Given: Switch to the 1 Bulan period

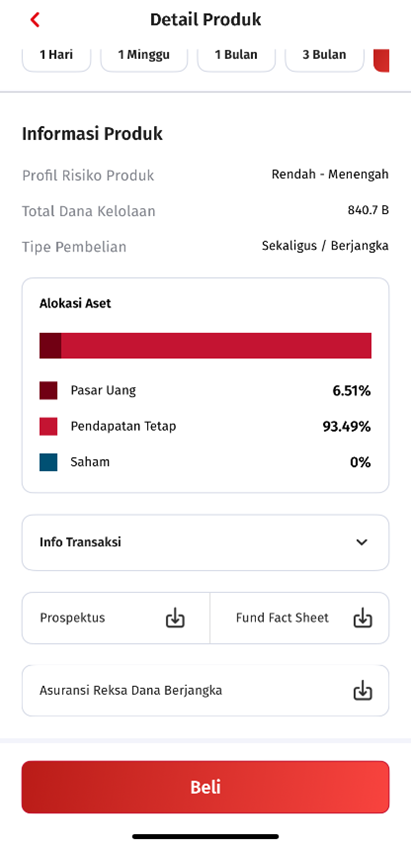Looking at the screenshot, I should pyautogui.click(x=236, y=55).
